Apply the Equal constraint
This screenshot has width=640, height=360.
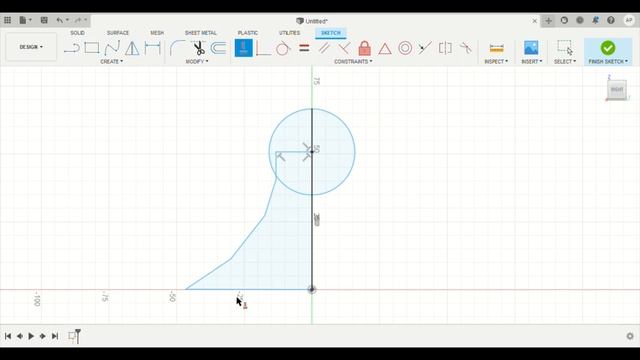(x=304, y=48)
